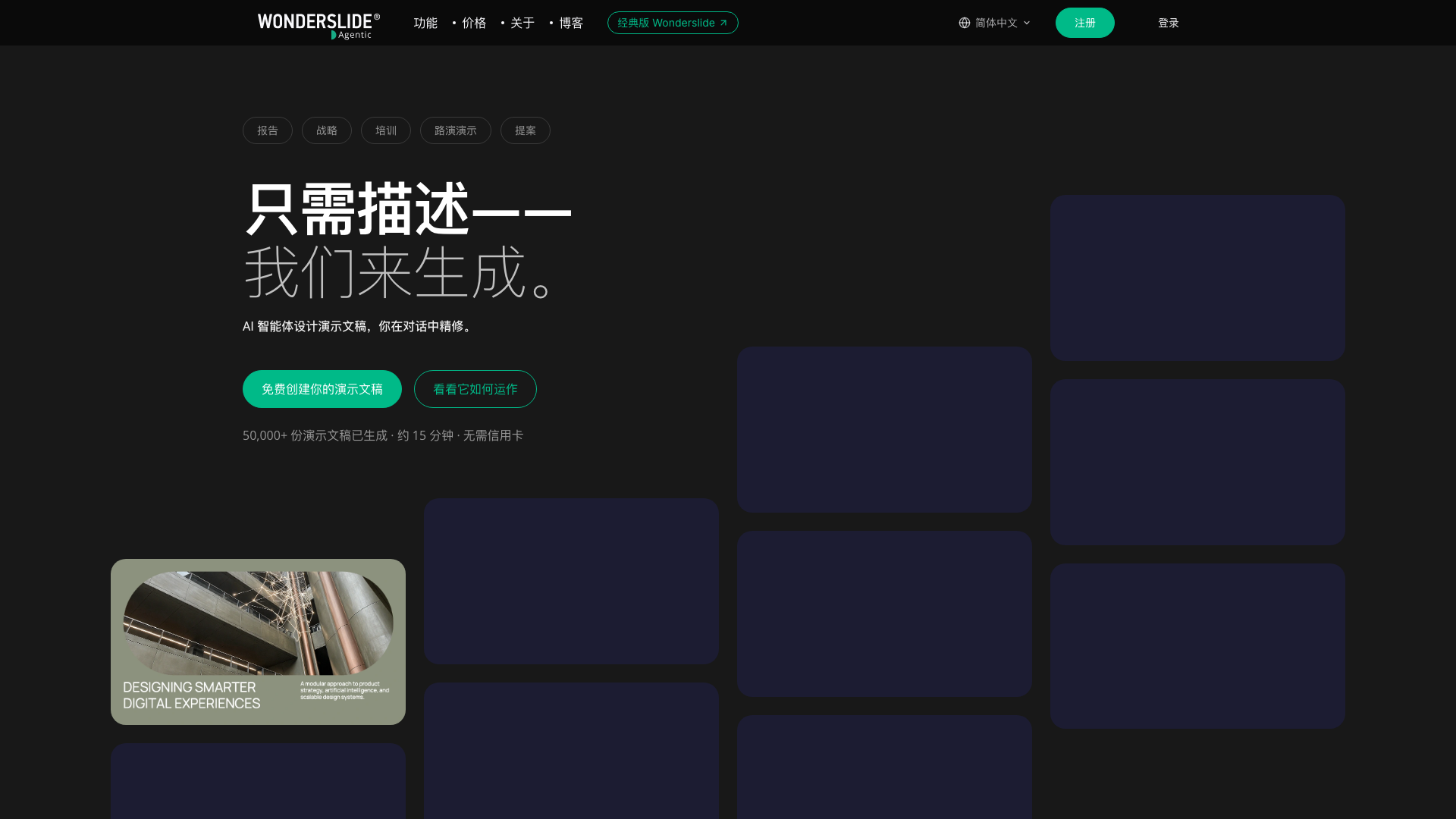Open the 关于 menu item
Screen dimensions: 1456x819
click(522, 23)
